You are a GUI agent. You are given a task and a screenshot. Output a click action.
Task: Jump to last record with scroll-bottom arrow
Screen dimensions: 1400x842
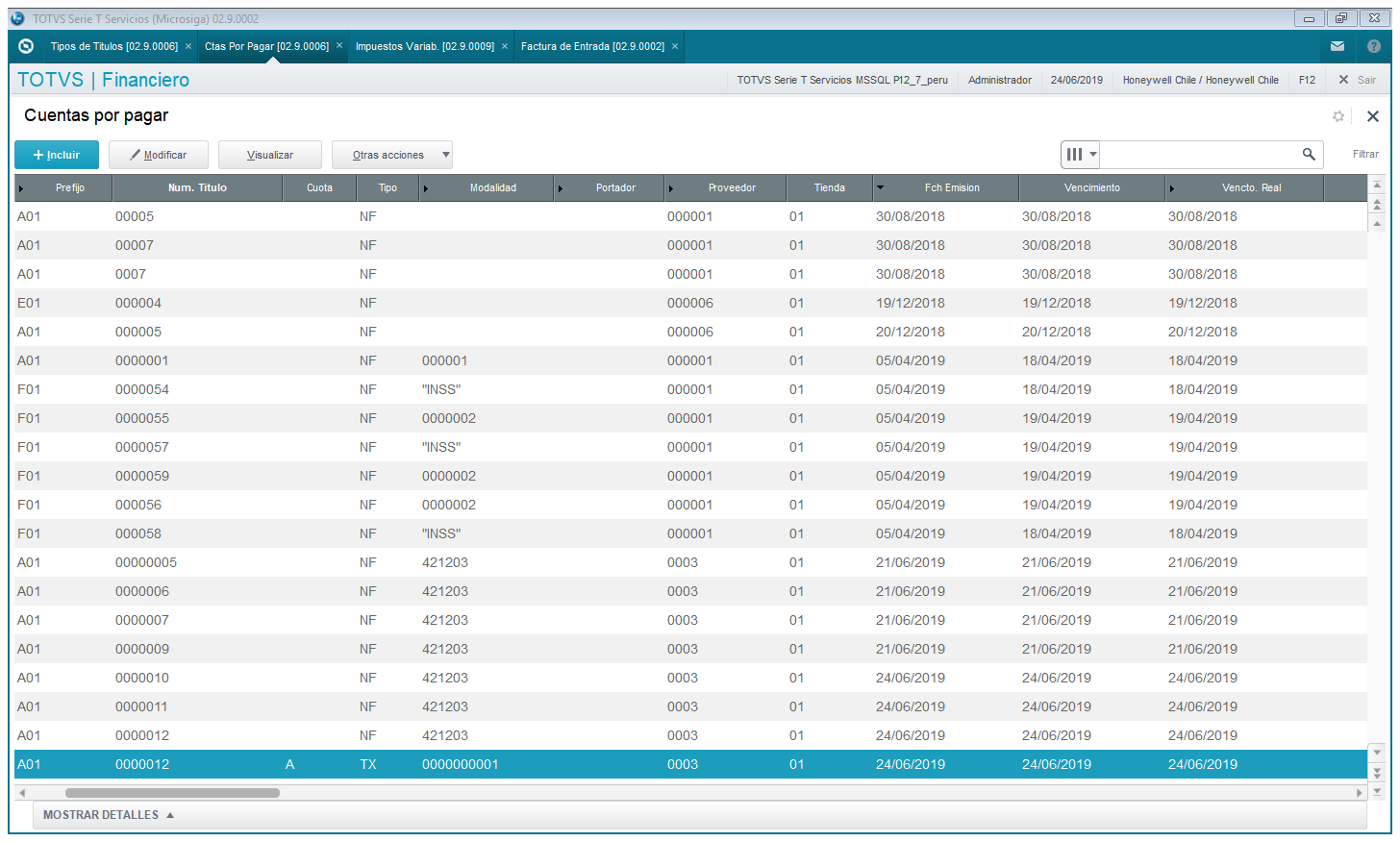click(x=1377, y=791)
